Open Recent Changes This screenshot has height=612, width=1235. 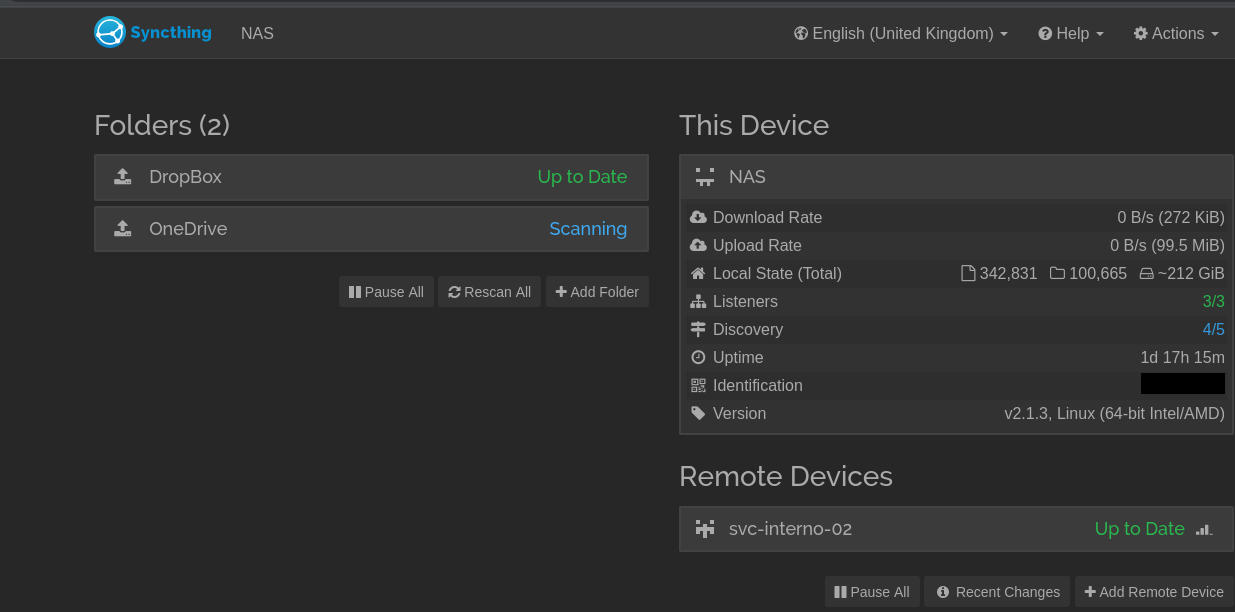[997, 592]
